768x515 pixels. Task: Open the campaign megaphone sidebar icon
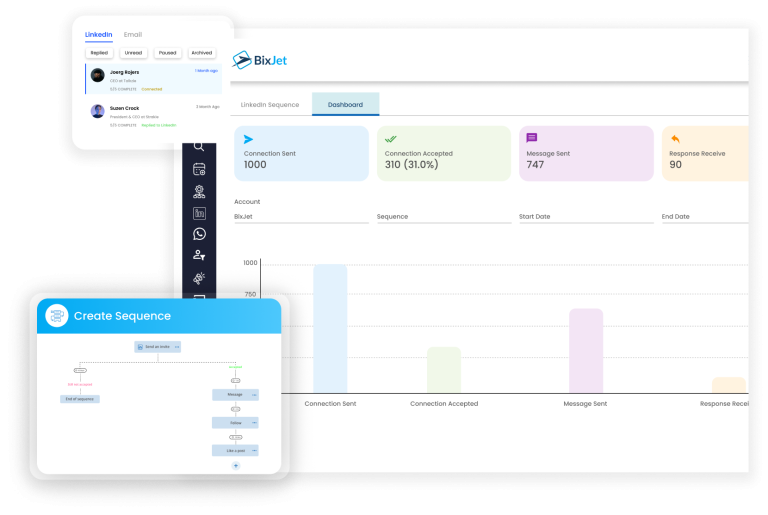(x=199, y=278)
